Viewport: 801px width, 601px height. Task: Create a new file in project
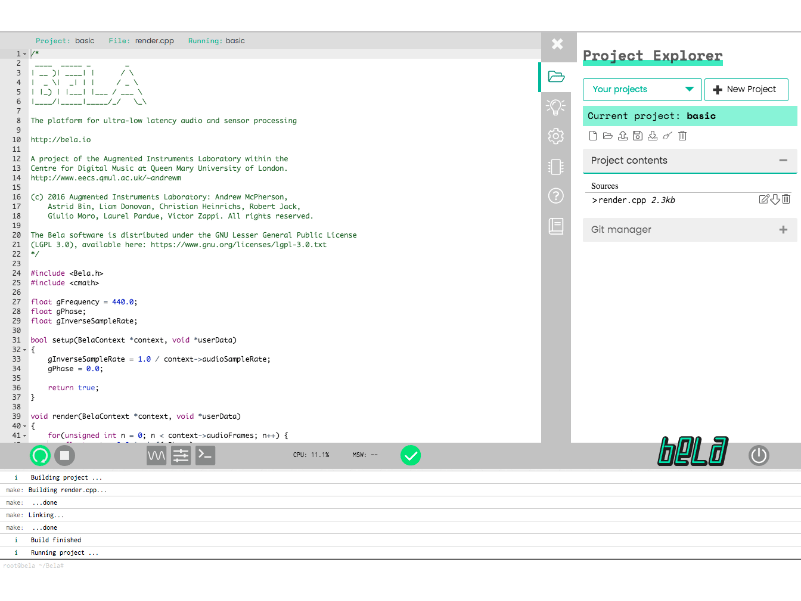pos(593,136)
